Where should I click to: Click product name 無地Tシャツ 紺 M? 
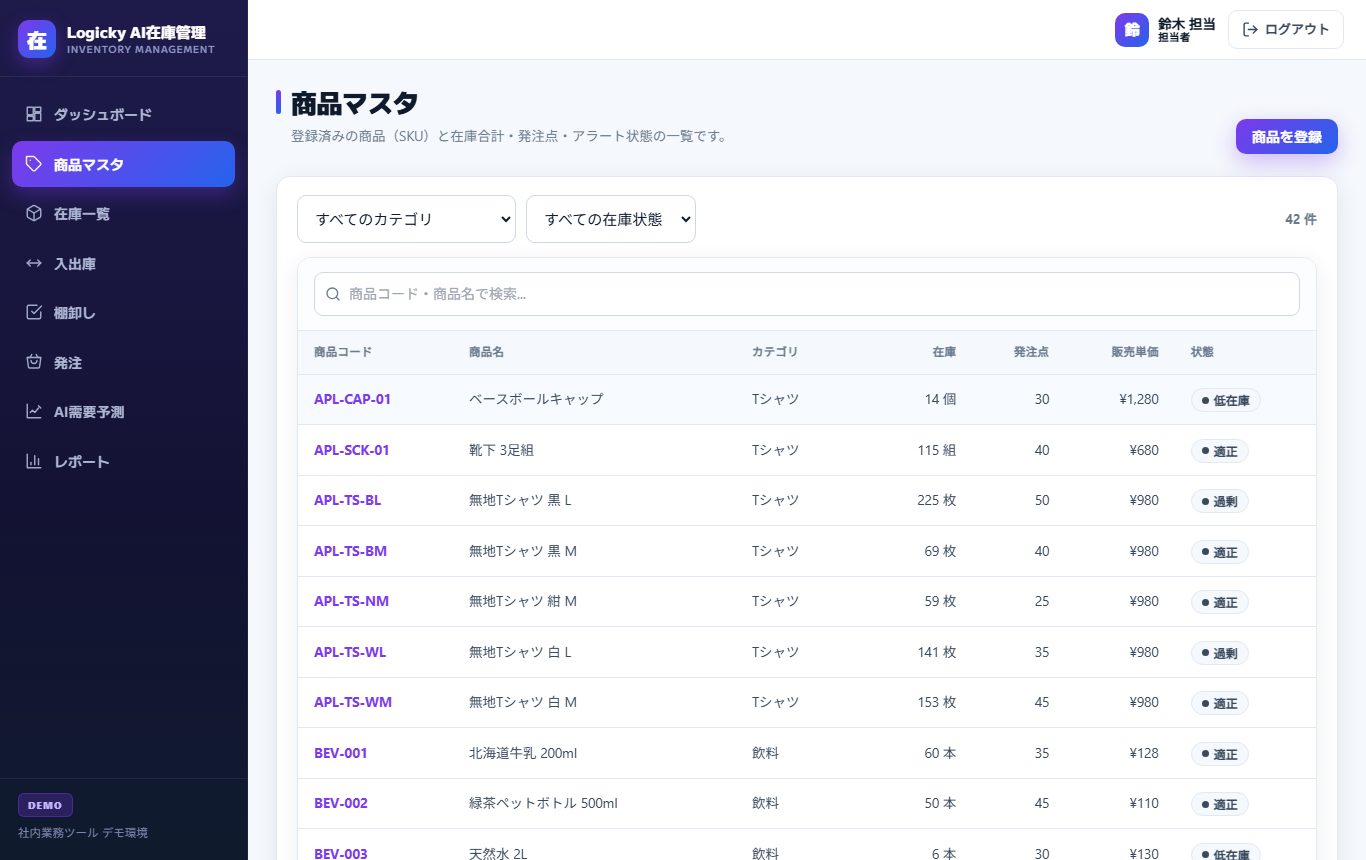pos(523,601)
